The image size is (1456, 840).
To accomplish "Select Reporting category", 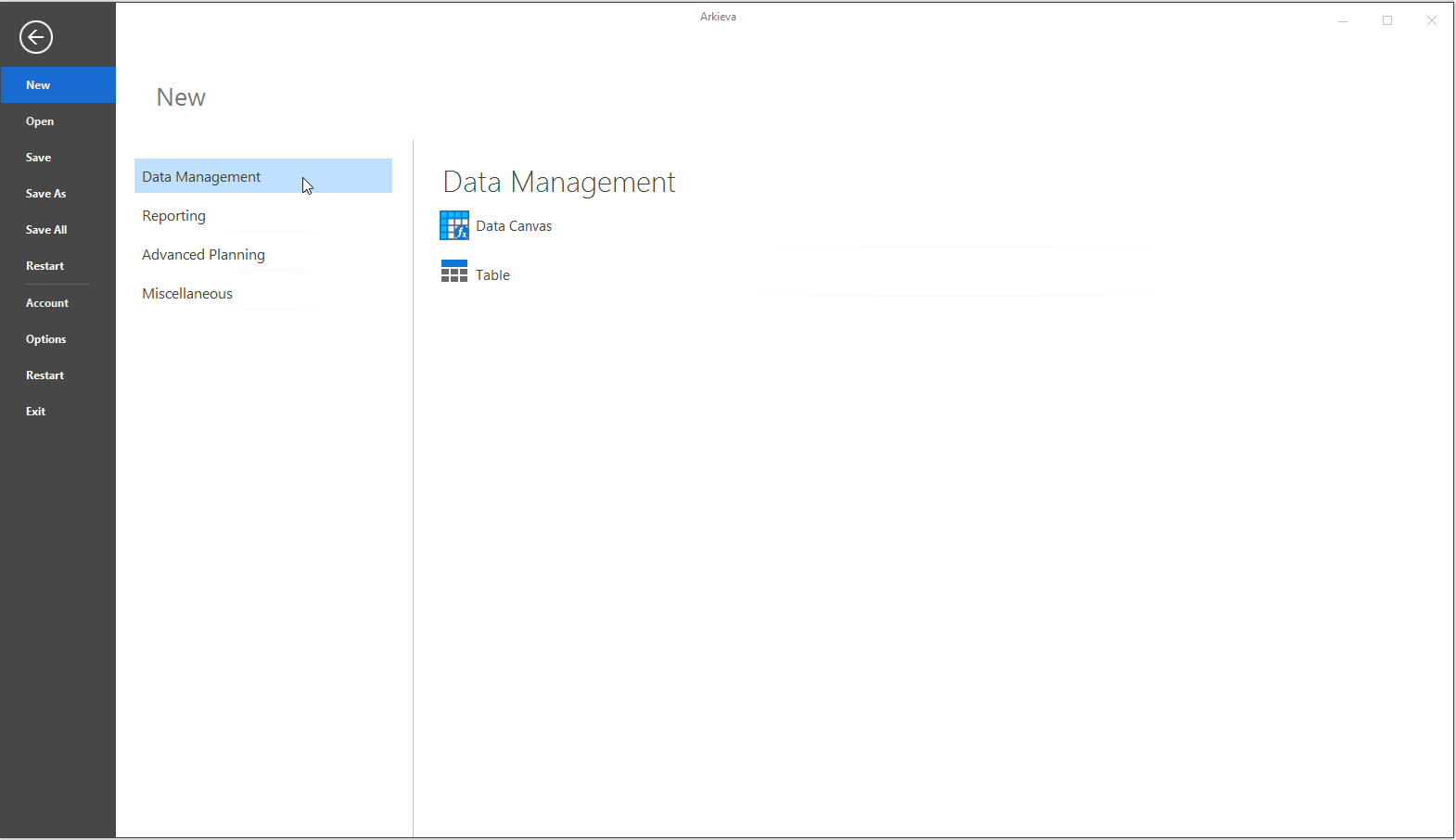I will [x=263, y=215].
